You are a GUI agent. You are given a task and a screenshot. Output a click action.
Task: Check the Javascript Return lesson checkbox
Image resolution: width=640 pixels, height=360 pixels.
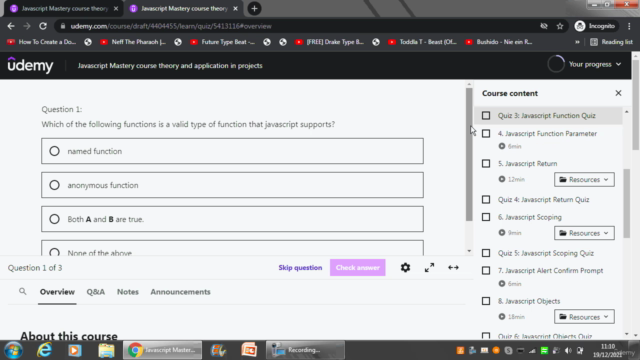486,164
